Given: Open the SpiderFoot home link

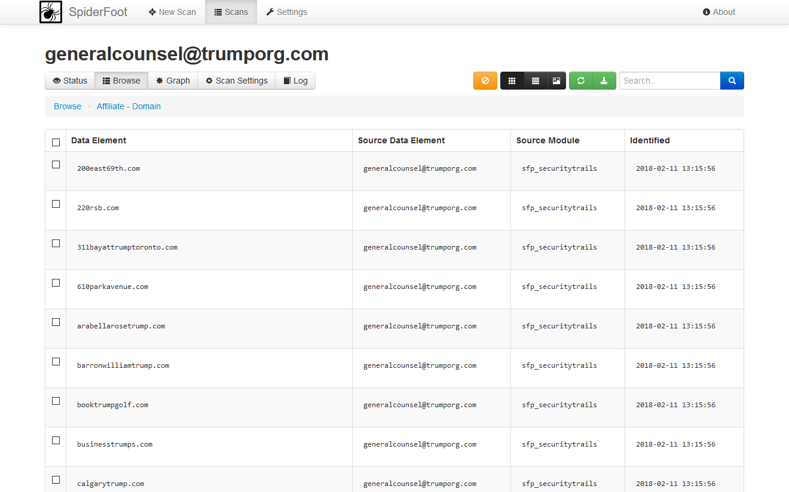Looking at the screenshot, I should pos(98,12).
